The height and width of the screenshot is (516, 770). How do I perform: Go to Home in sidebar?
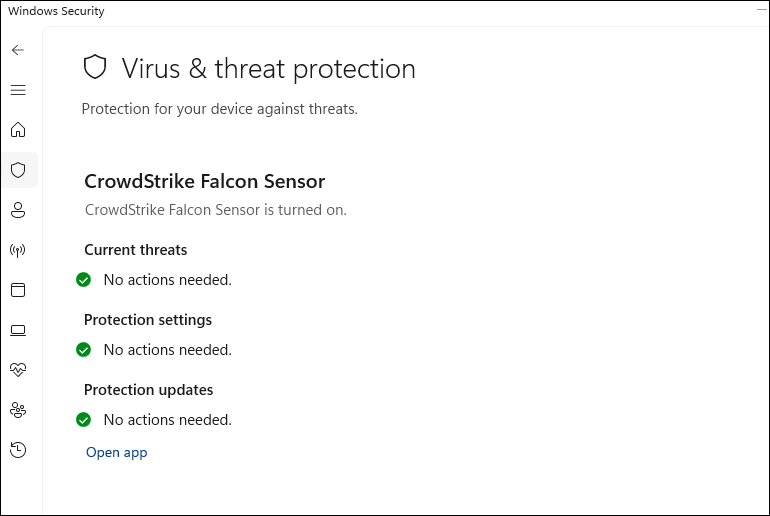click(x=18, y=130)
